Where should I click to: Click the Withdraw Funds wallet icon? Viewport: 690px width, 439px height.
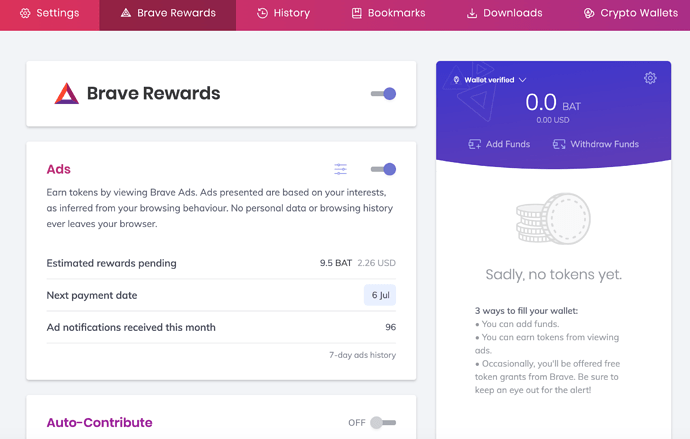(x=559, y=144)
